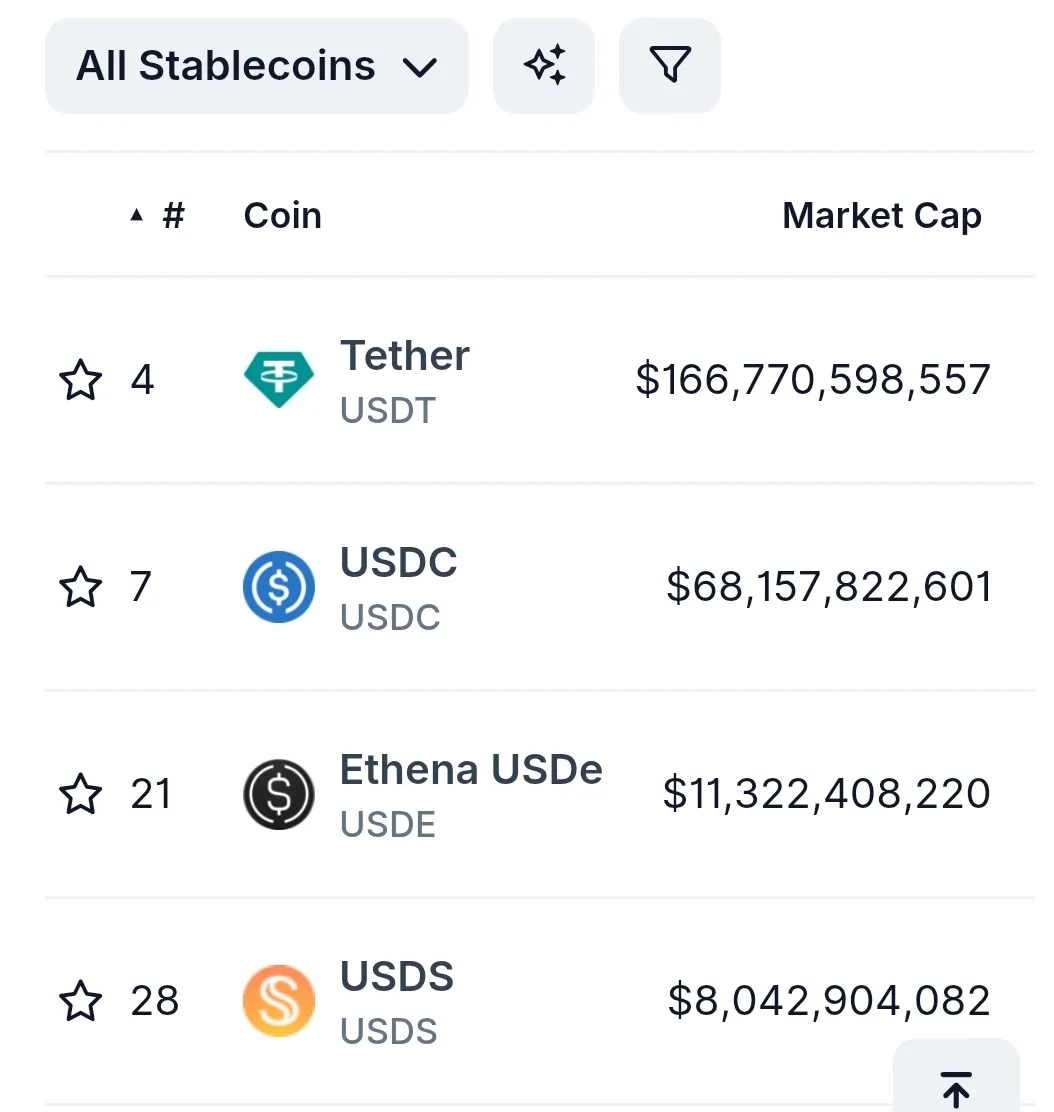
Task: Open the Tether coin name link
Action: 404,356
